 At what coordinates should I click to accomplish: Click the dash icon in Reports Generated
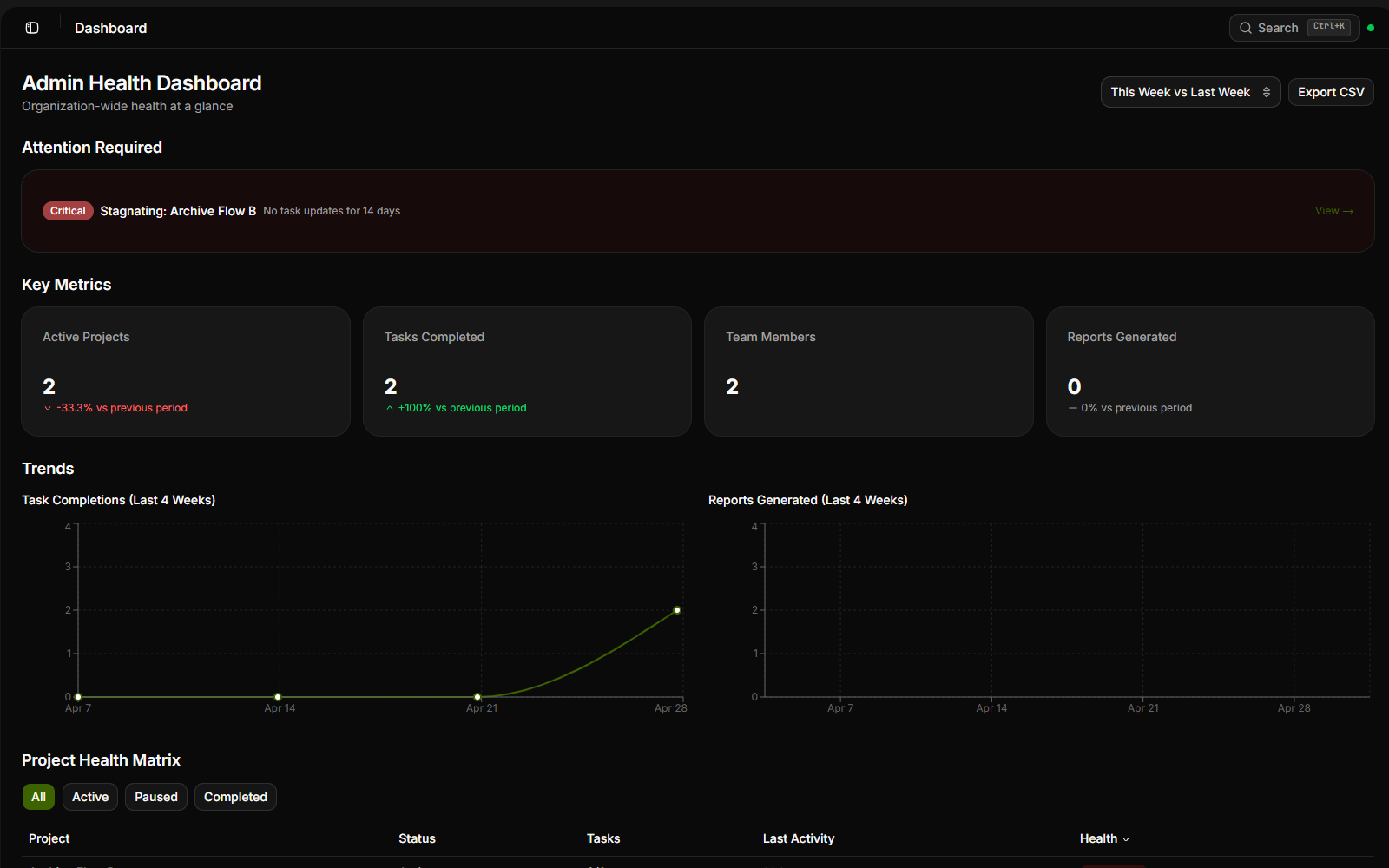point(1073,408)
